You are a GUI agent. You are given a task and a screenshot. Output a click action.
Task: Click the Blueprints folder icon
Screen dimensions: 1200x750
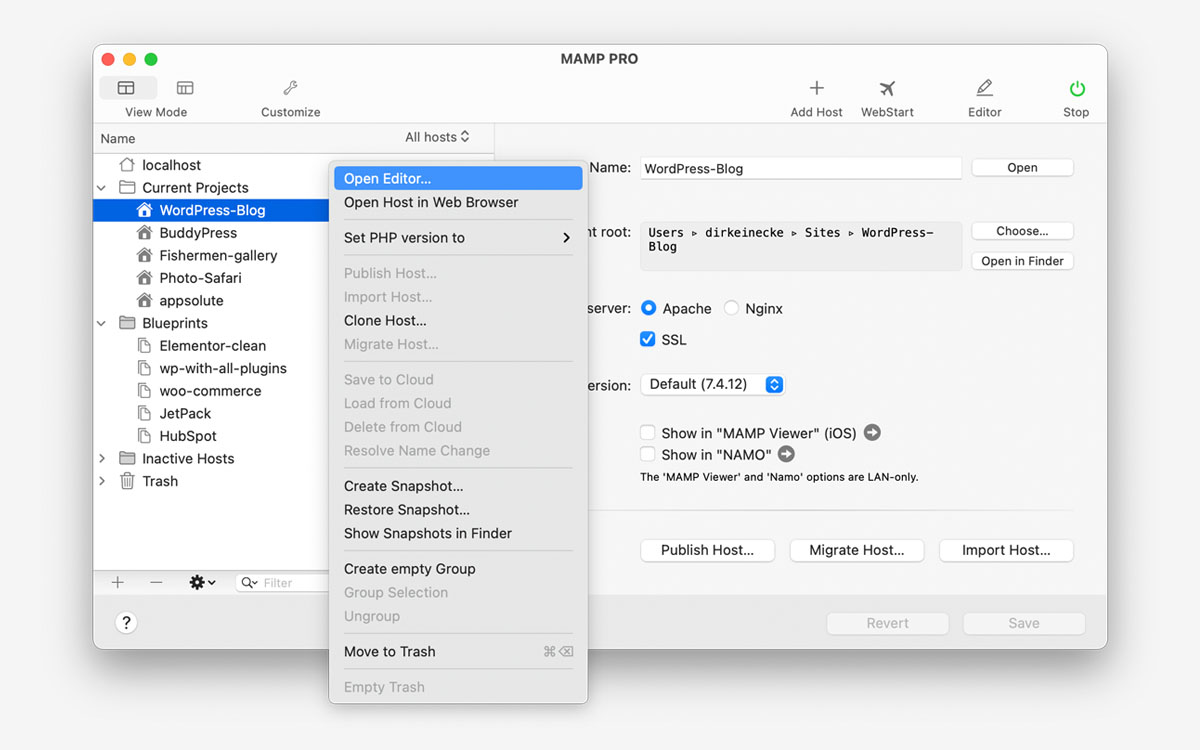tap(127, 323)
